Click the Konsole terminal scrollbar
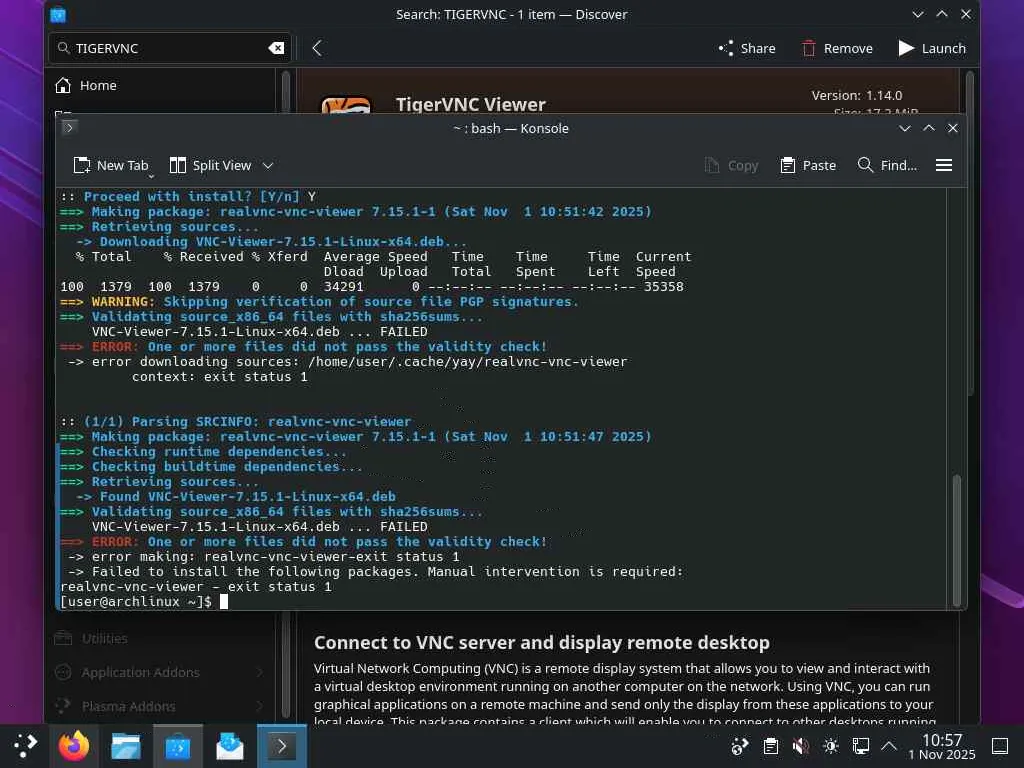The height and width of the screenshot is (768, 1024). pos(957,540)
